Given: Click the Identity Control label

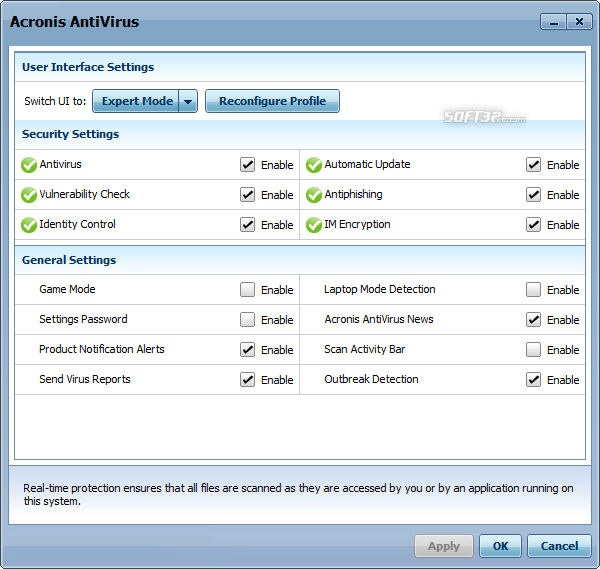Looking at the screenshot, I should [x=77, y=224].
